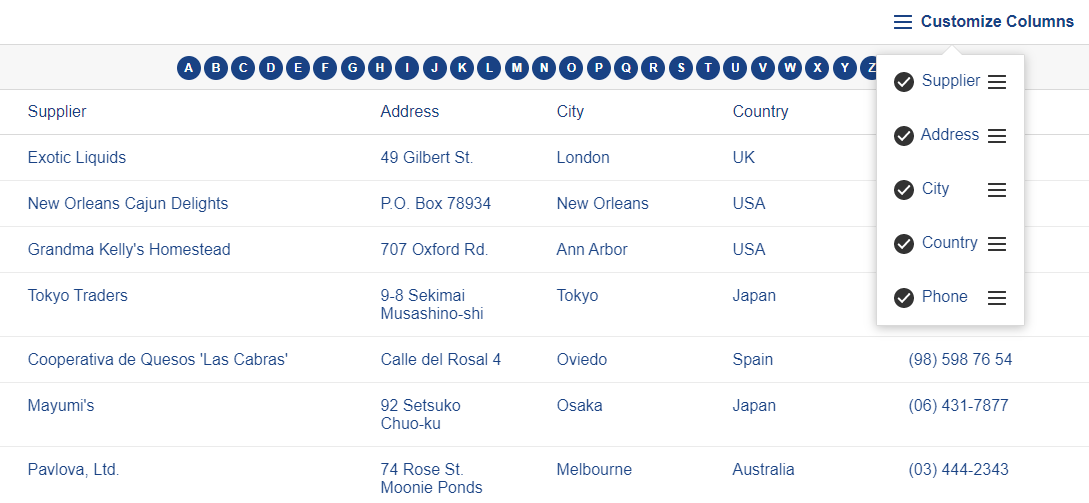Filter suppliers by letter A
This screenshot has width=1089, height=503.
(x=189, y=68)
